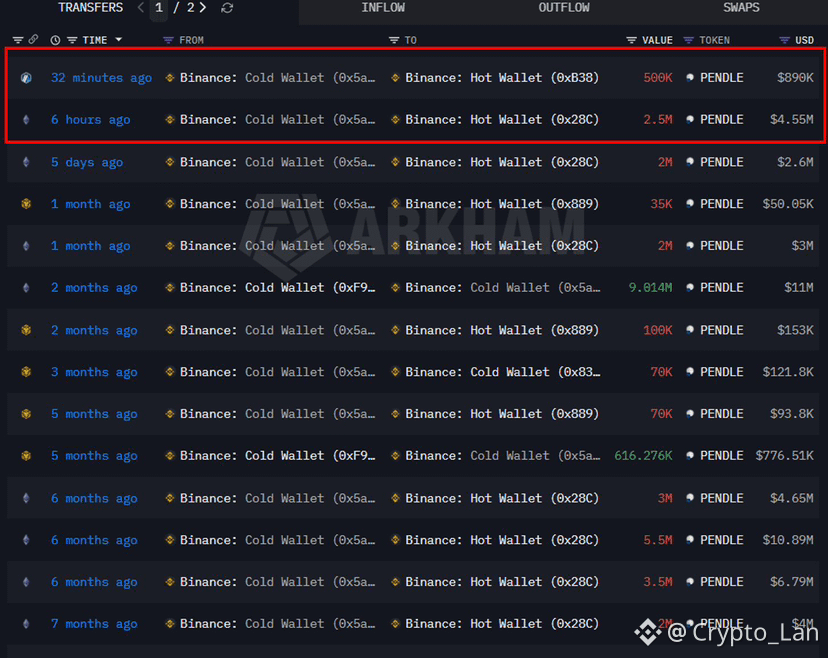Click BNB chain icon of the $153K row
This screenshot has height=658, width=828.
pyautogui.click(x=26, y=330)
